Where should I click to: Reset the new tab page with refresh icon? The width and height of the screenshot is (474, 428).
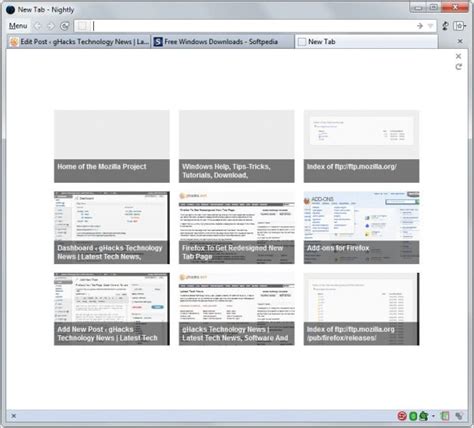[x=459, y=67]
